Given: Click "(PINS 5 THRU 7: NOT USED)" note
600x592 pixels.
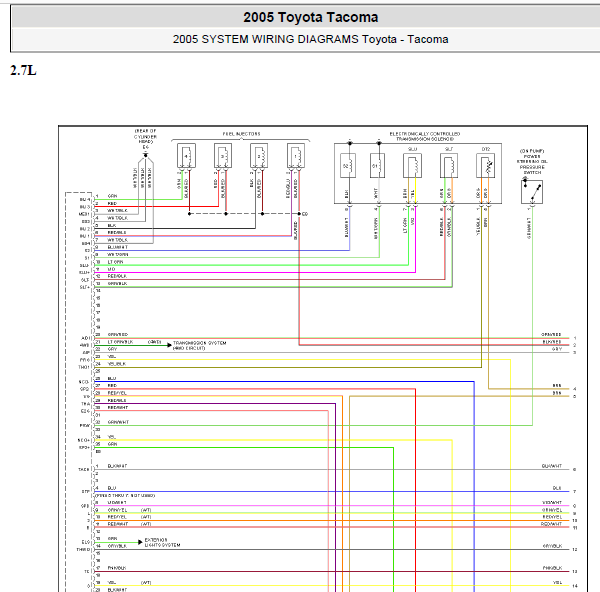Looking at the screenshot, I should pos(125,495).
